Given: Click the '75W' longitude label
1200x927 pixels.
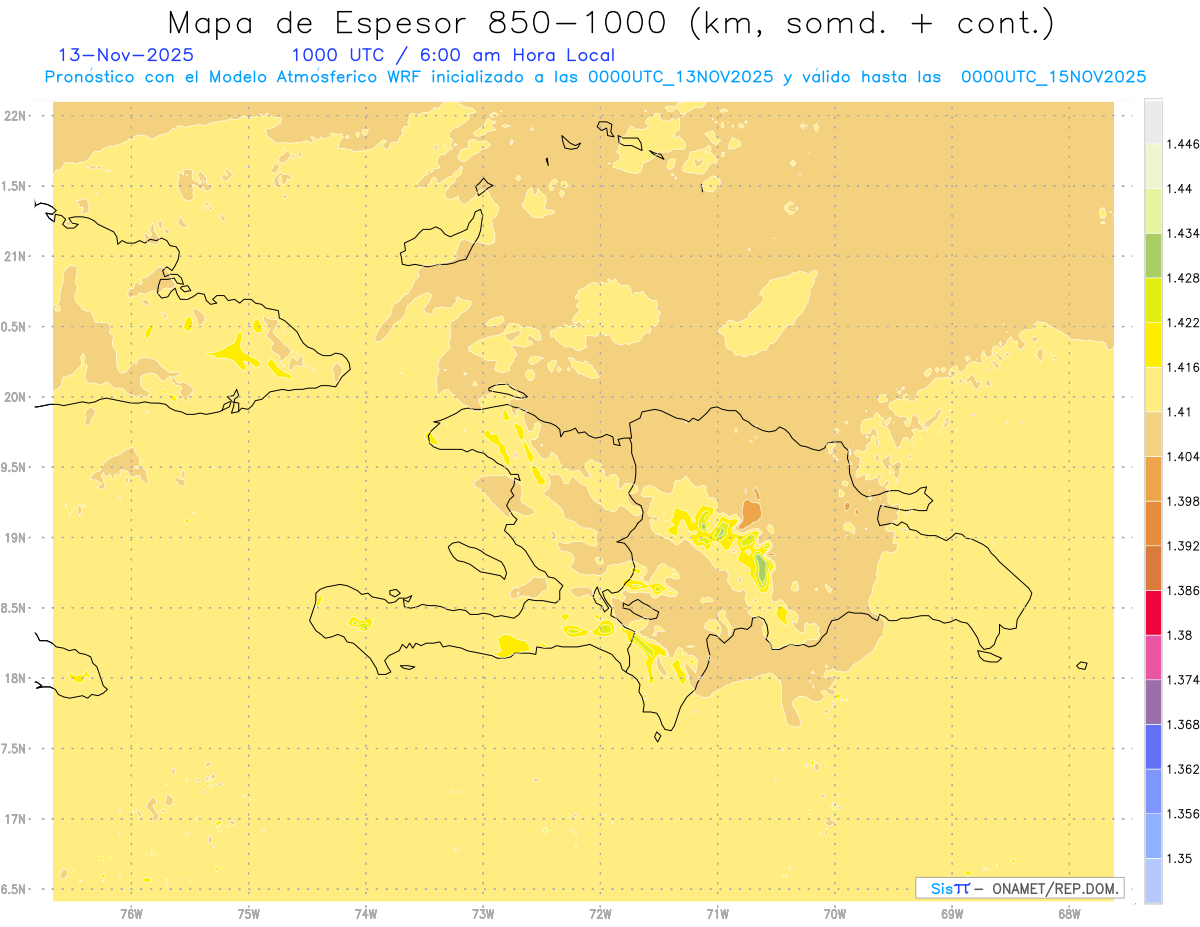Looking at the screenshot, I should click(249, 914).
